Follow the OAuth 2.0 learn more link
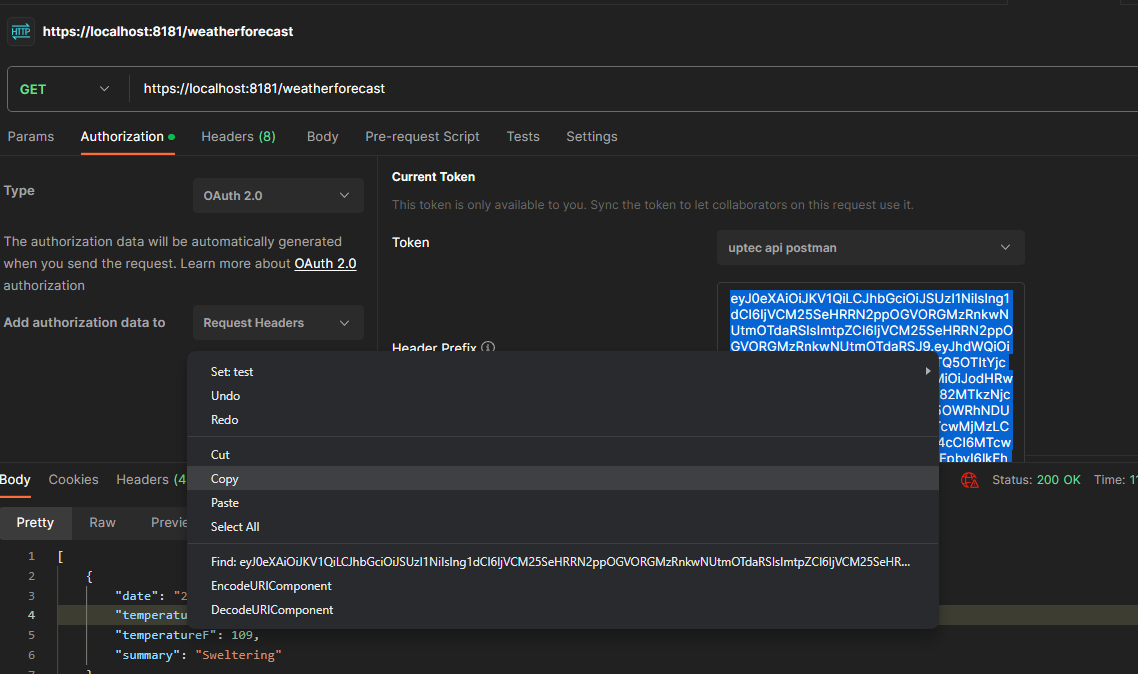This screenshot has width=1138, height=674. point(325,264)
